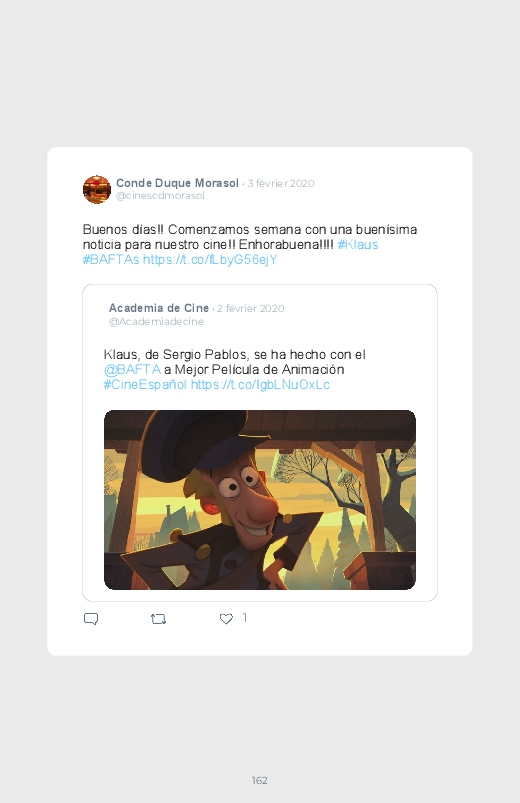Image resolution: width=520 pixels, height=803 pixels.
Task: Click the 3 février 2020 timestamp
Action: [x=281, y=183]
